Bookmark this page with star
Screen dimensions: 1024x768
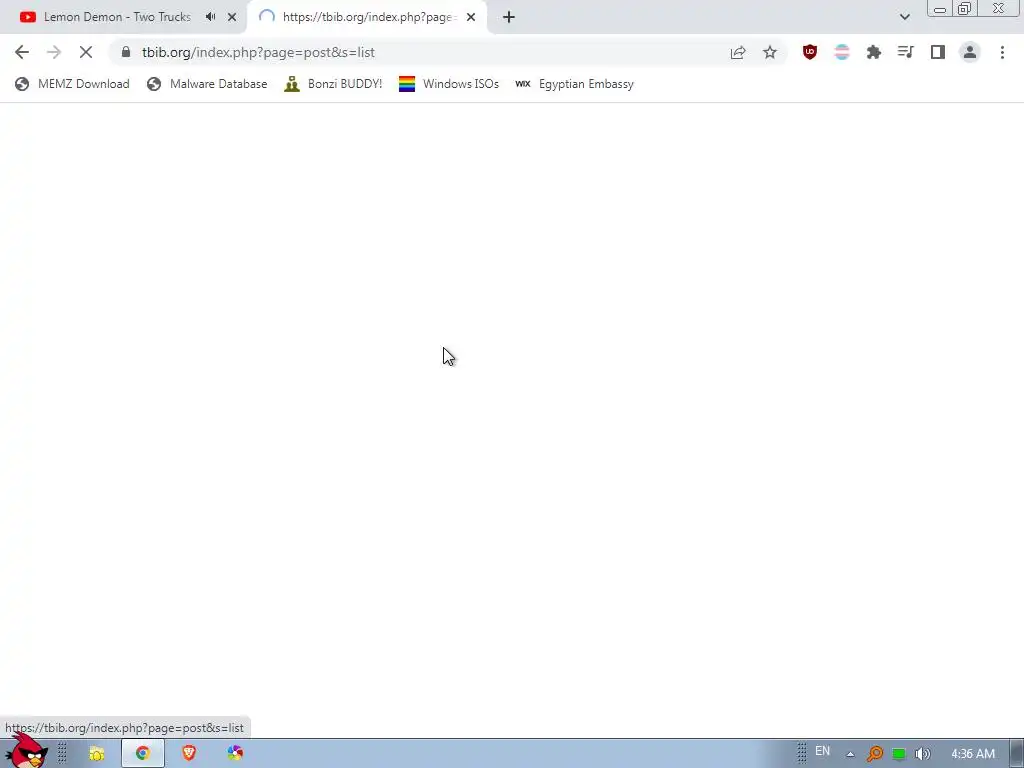click(x=770, y=52)
